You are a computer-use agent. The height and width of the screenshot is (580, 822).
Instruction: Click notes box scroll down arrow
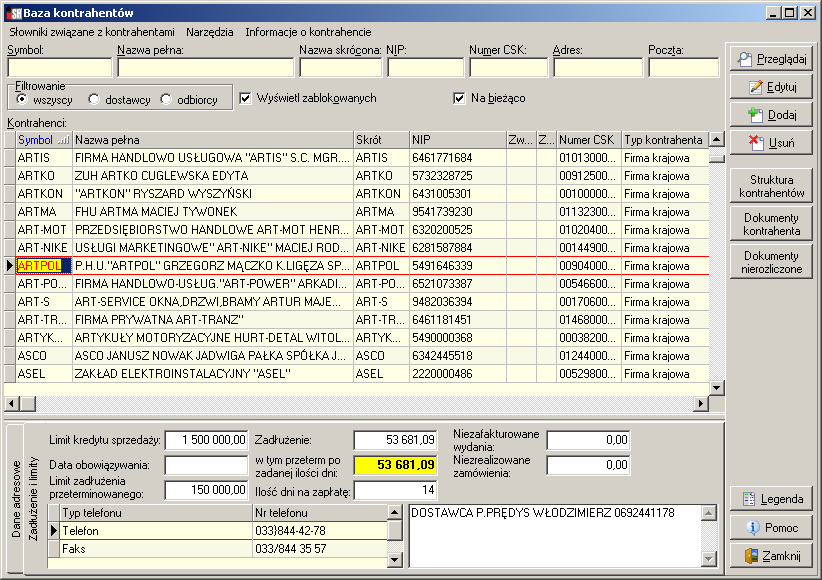(709, 559)
